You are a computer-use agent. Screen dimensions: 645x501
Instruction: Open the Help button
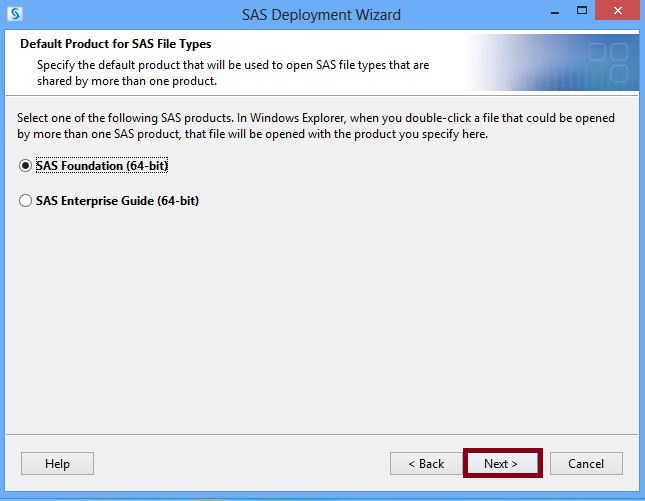pos(58,464)
